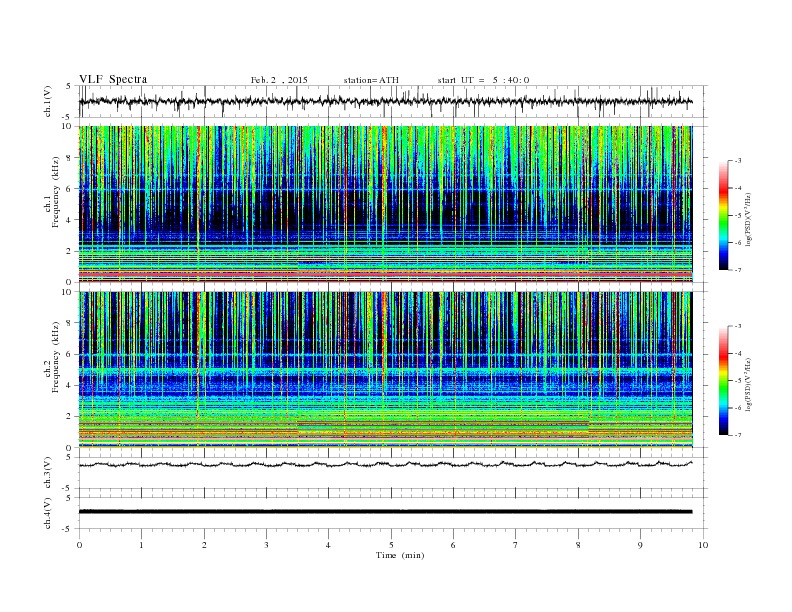Screen dimensions: 792x612
Task: Click the ch.1 frequency tick label "2"
Action: click(x=70, y=251)
